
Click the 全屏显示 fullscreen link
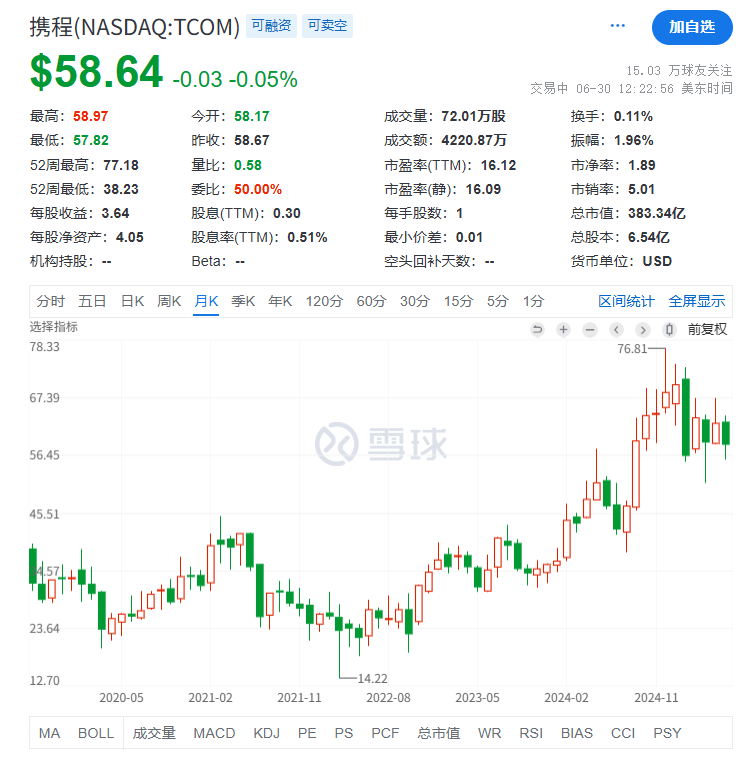(697, 301)
